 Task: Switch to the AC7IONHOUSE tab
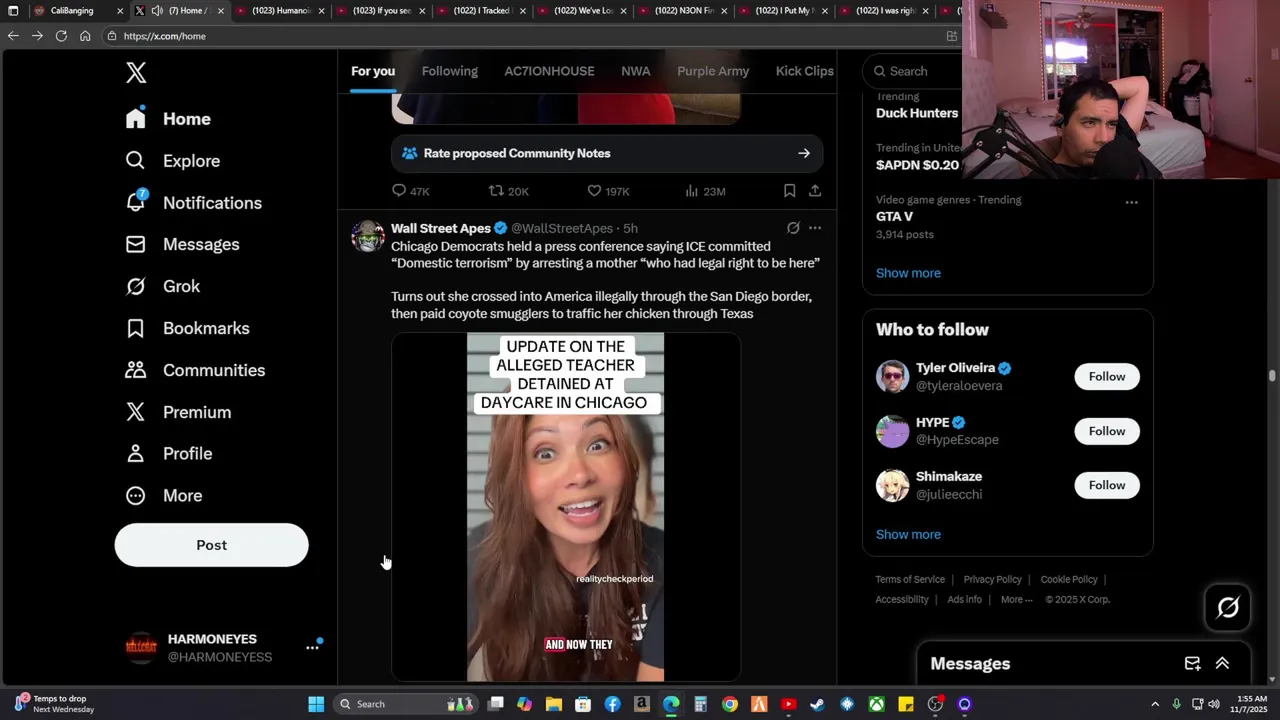coord(549,71)
